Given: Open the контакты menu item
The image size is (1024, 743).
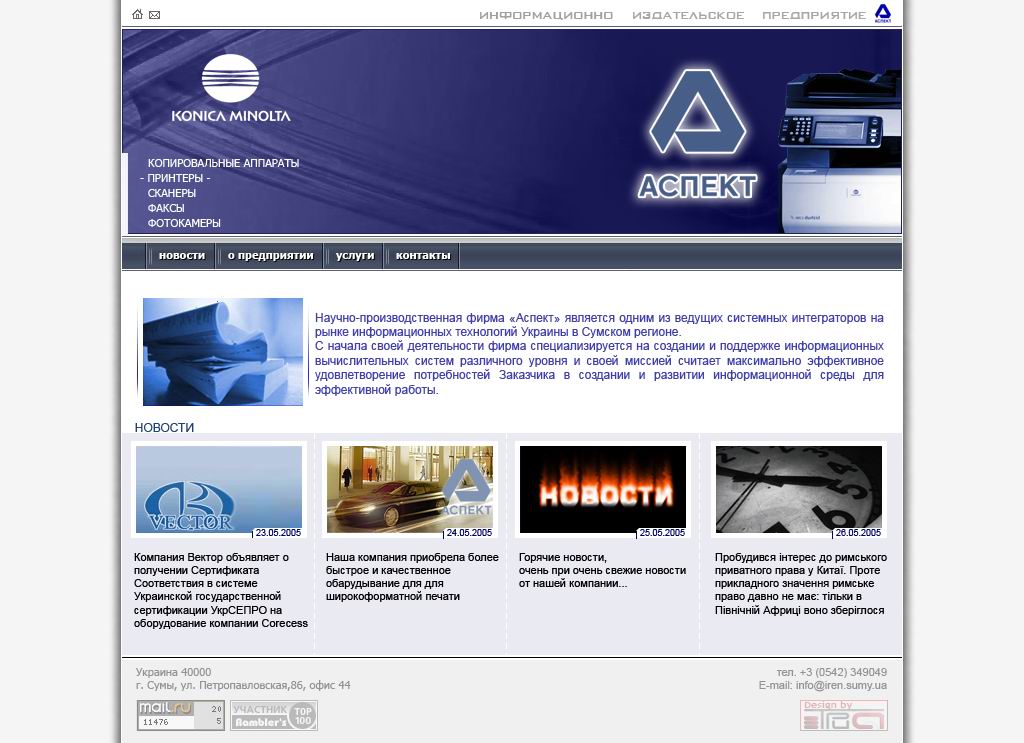Looking at the screenshot, I should [423, 255].
